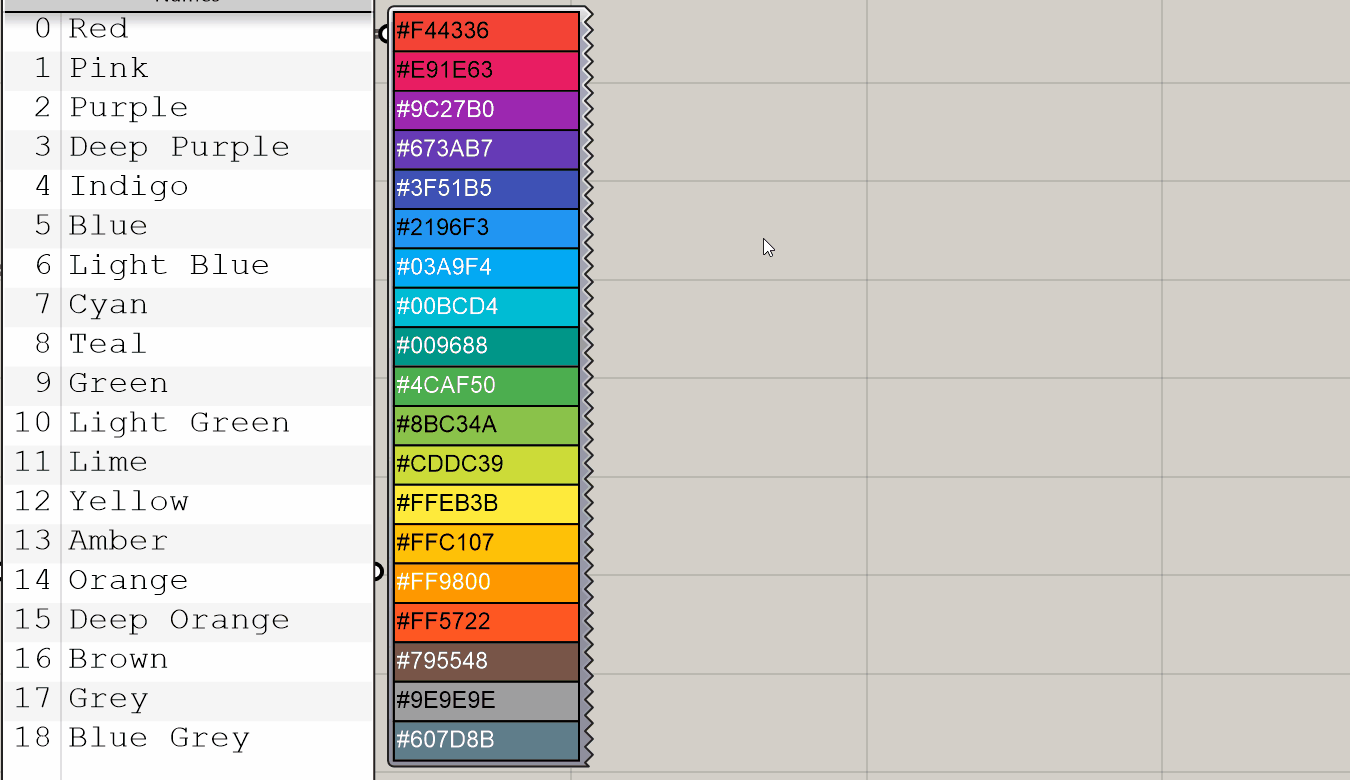Click the #00BCD4 cyan swatch
1350x780 pixels.
point(486,307)
